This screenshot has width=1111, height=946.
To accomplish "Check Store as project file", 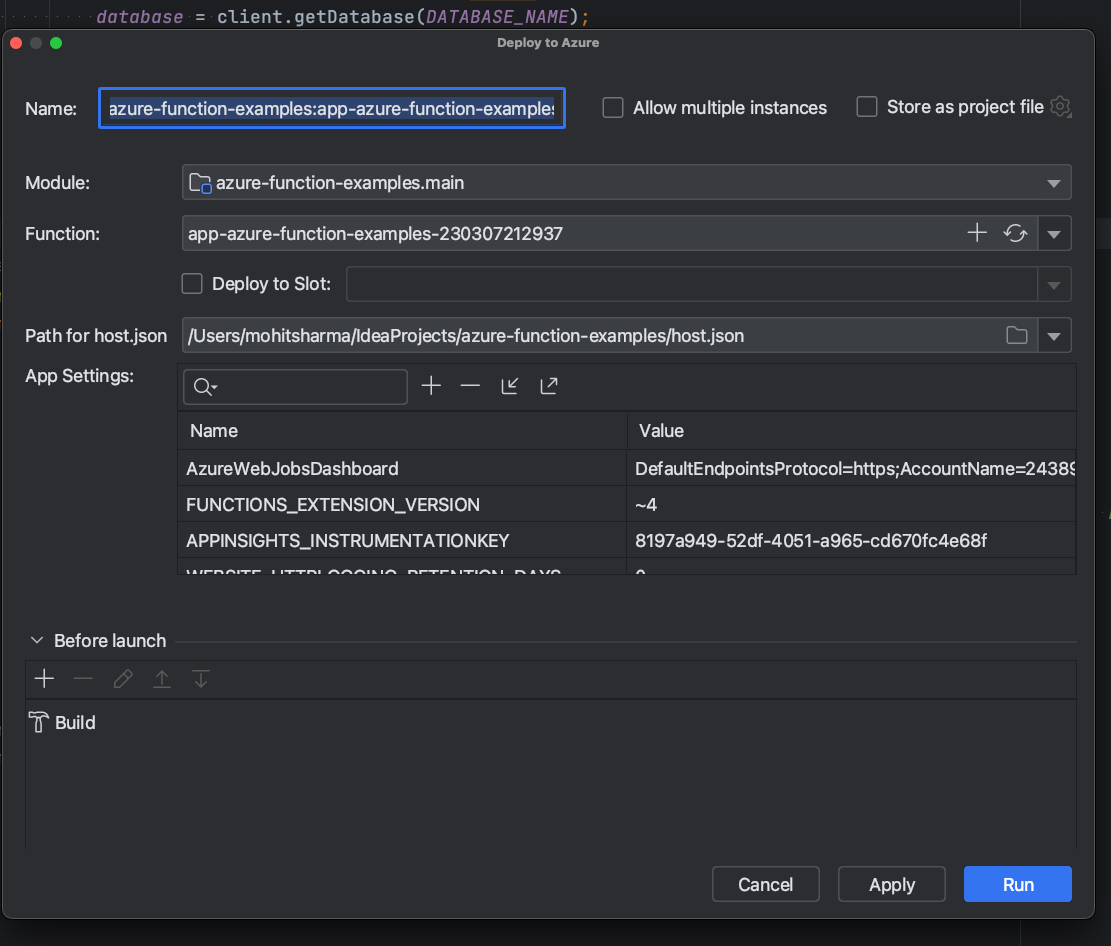I will click(x=866, y=106).
